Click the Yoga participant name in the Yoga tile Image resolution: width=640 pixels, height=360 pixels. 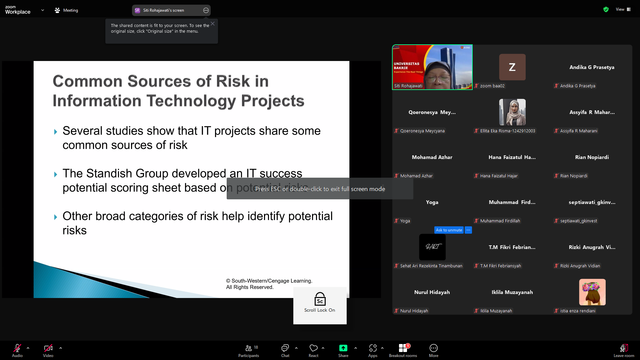tap(432, 202)
